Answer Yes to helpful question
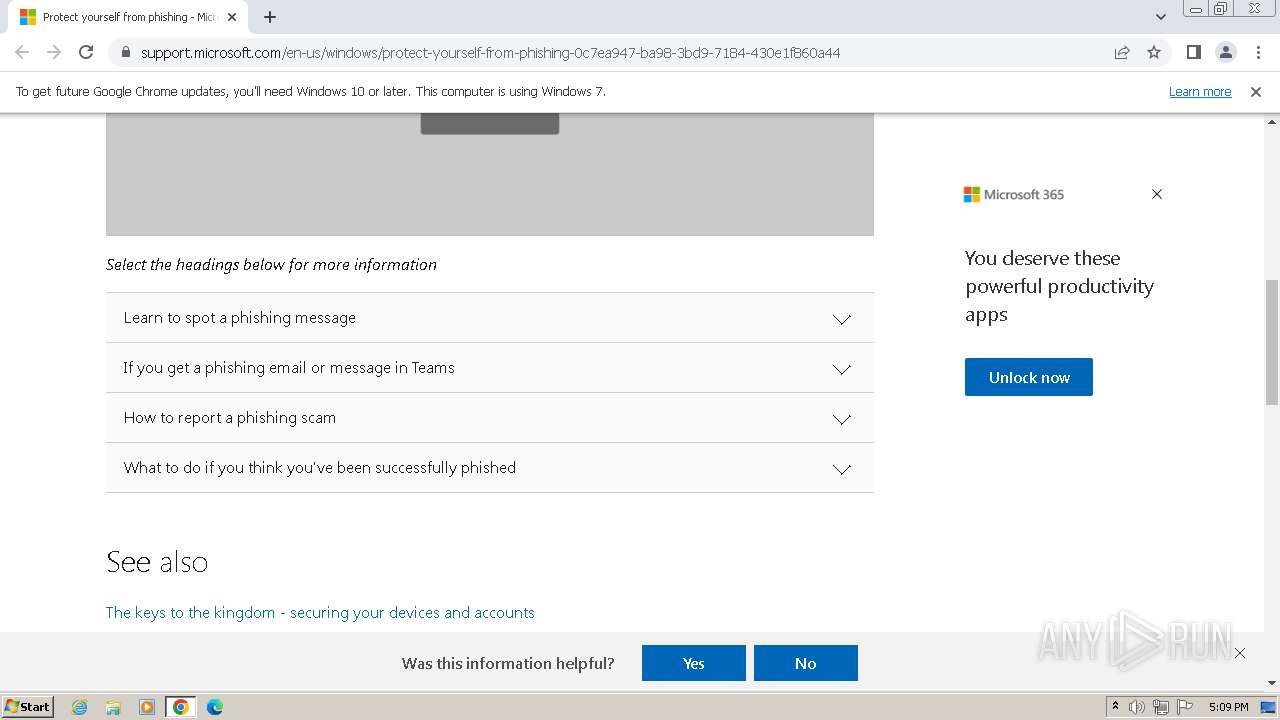1280x720 pixels. pos(694,663)
